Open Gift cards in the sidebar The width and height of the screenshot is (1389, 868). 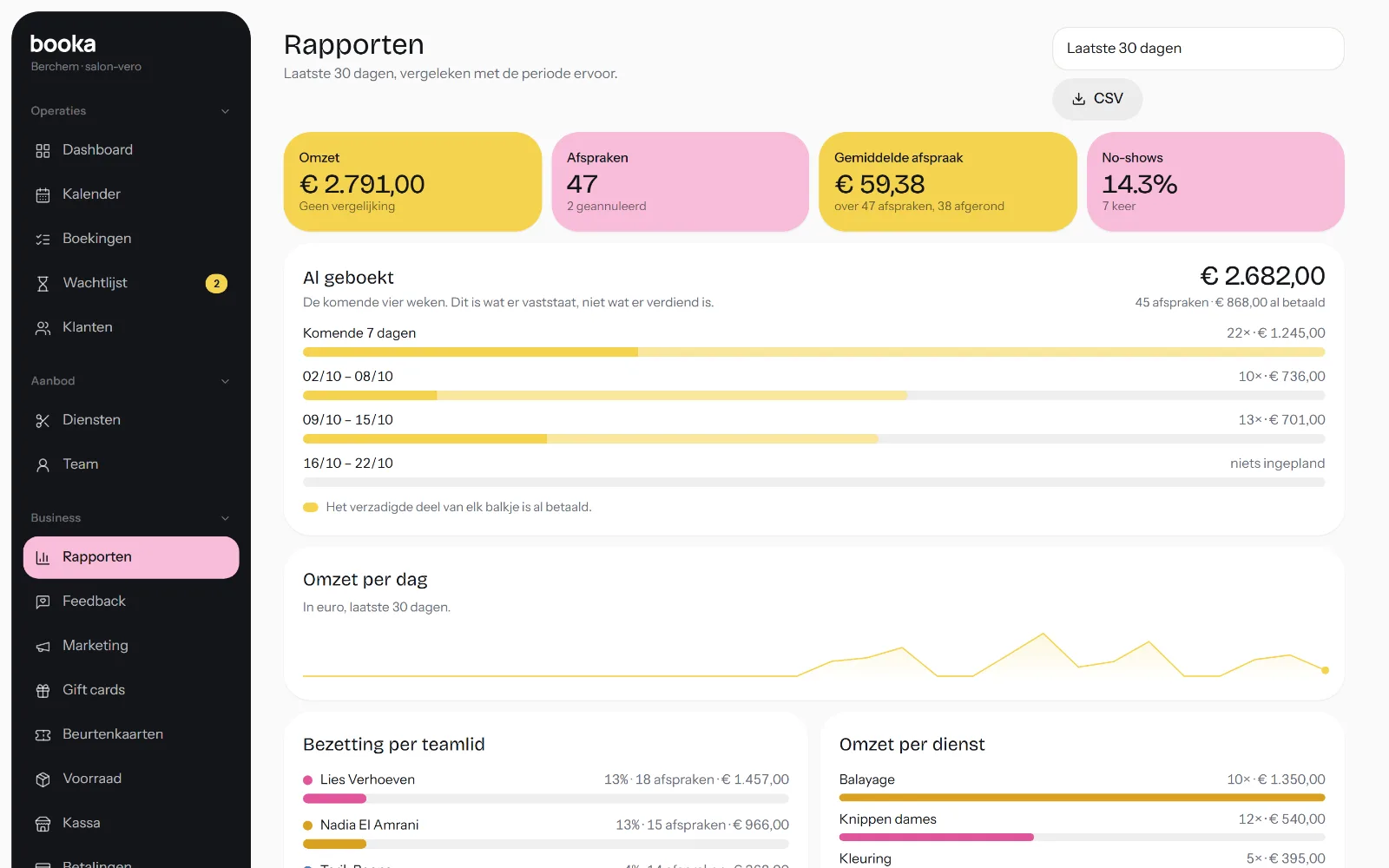coord(131,690)
